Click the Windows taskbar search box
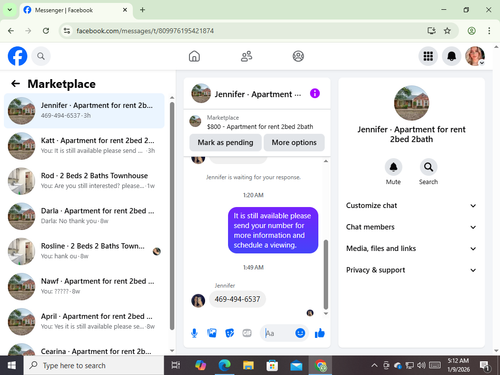 point(94,365)
